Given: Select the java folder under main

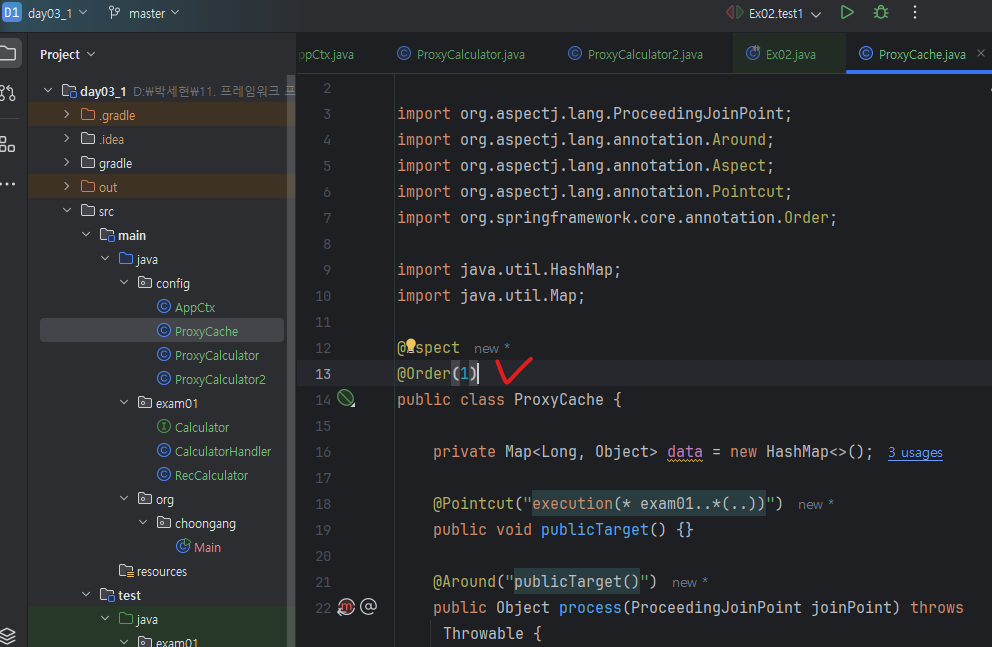Looking at the screenshot, I should pos(139,259).
